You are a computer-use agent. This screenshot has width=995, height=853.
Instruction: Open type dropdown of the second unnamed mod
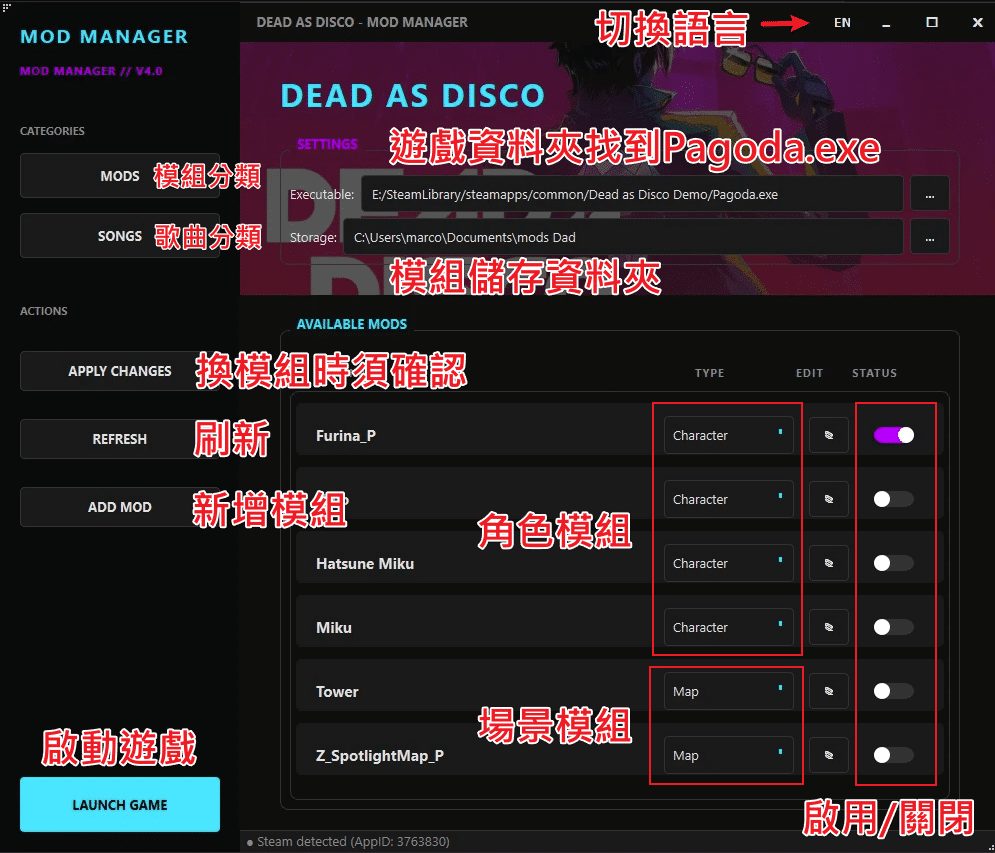point(728,499)
